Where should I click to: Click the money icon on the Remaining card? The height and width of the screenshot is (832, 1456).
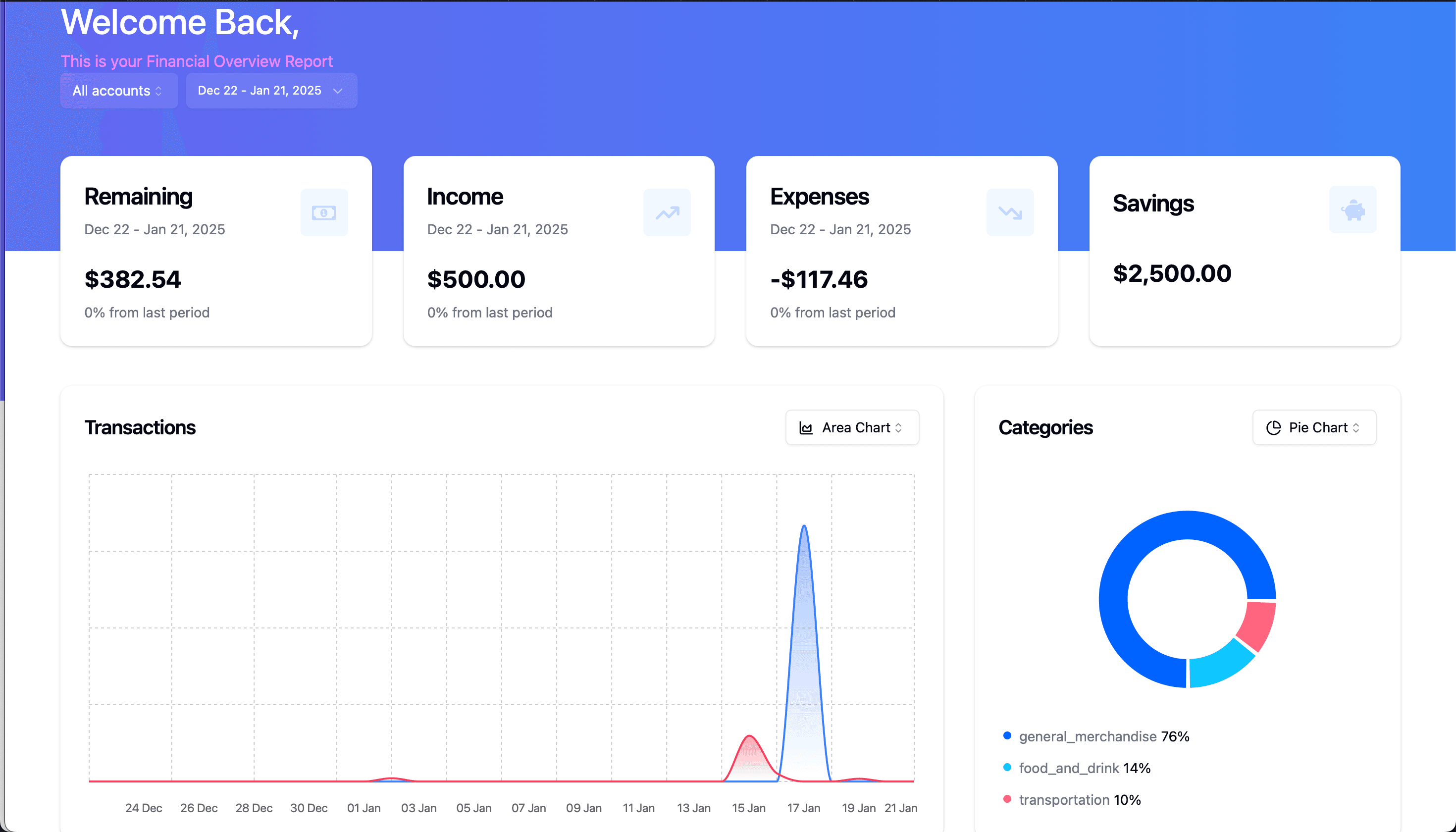(x=324, y=212)
